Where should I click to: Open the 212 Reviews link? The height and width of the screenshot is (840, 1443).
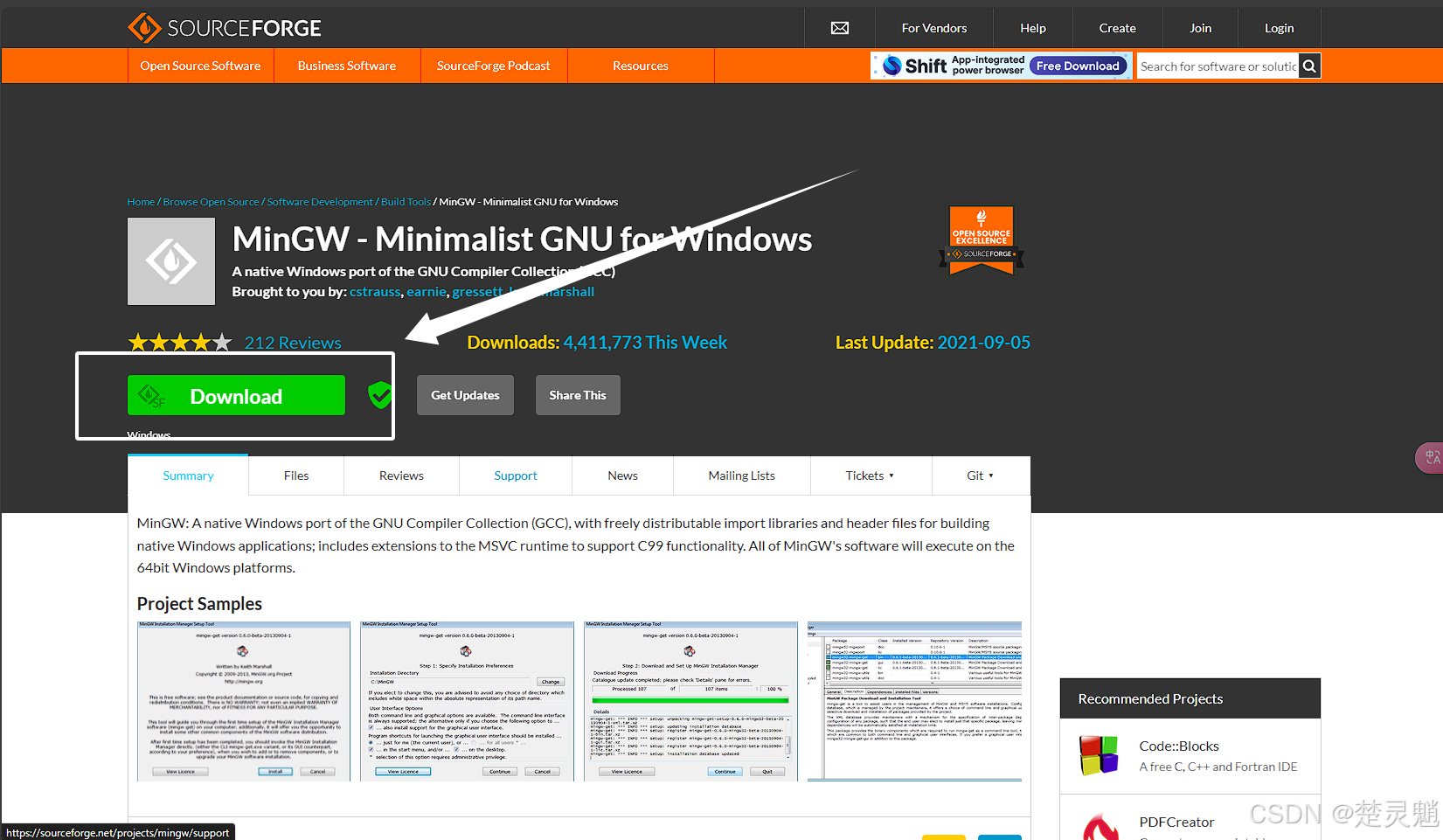(x=293, y=343)
